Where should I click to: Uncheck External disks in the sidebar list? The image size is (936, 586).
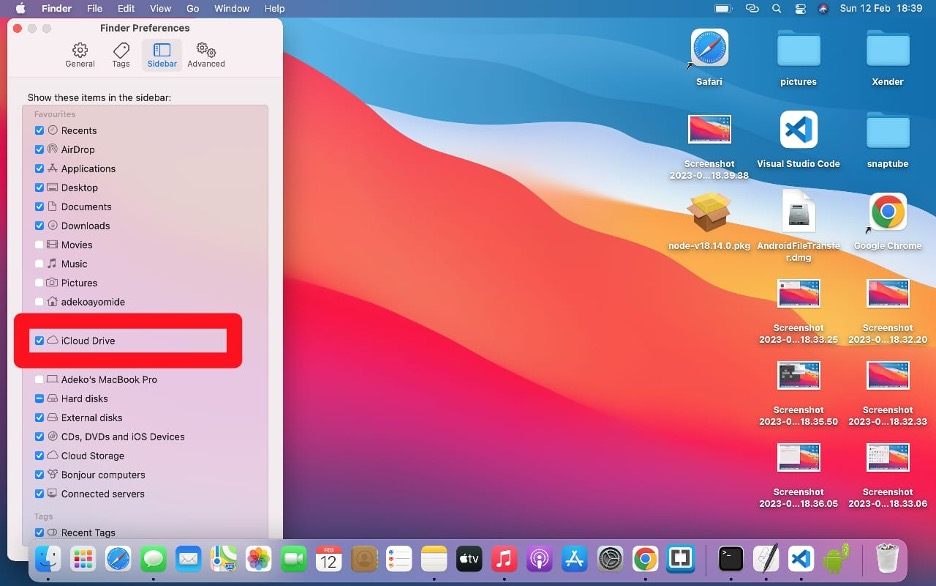[39, 418]
